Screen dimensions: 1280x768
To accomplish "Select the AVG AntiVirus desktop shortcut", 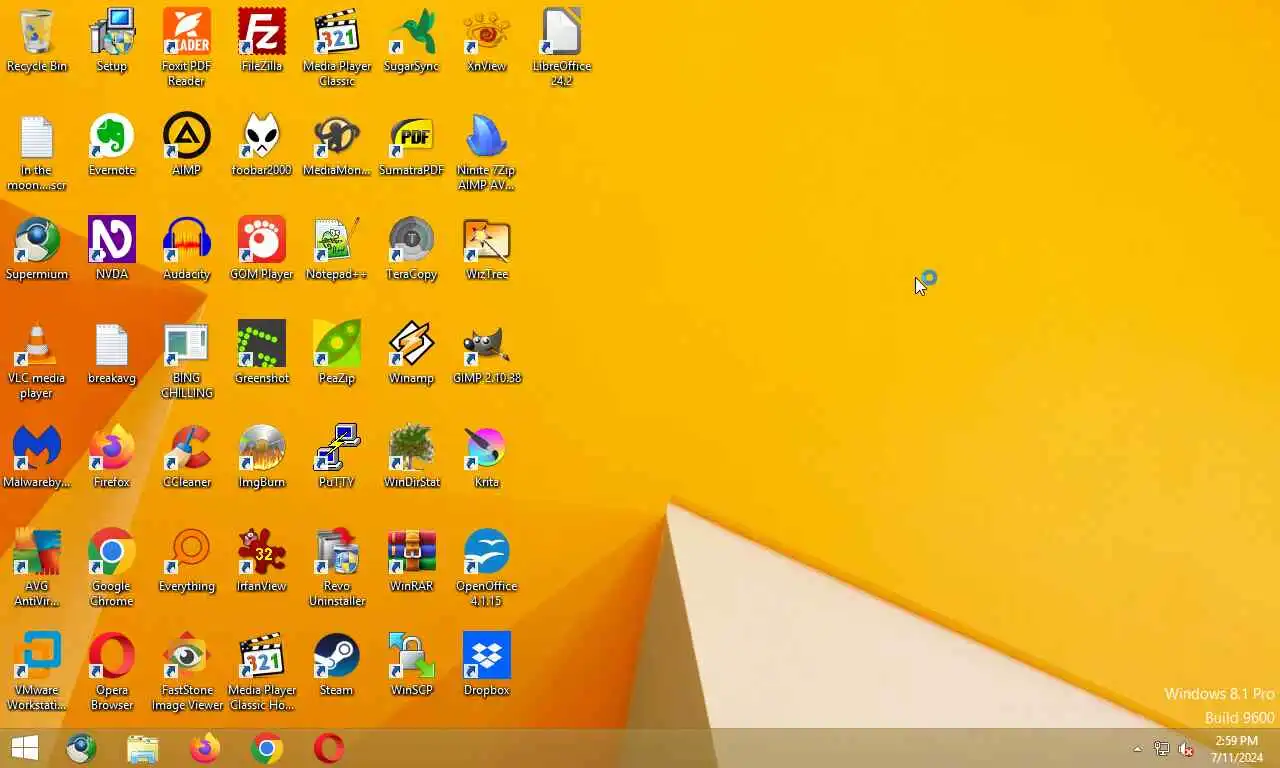I will tap(37, 568).
